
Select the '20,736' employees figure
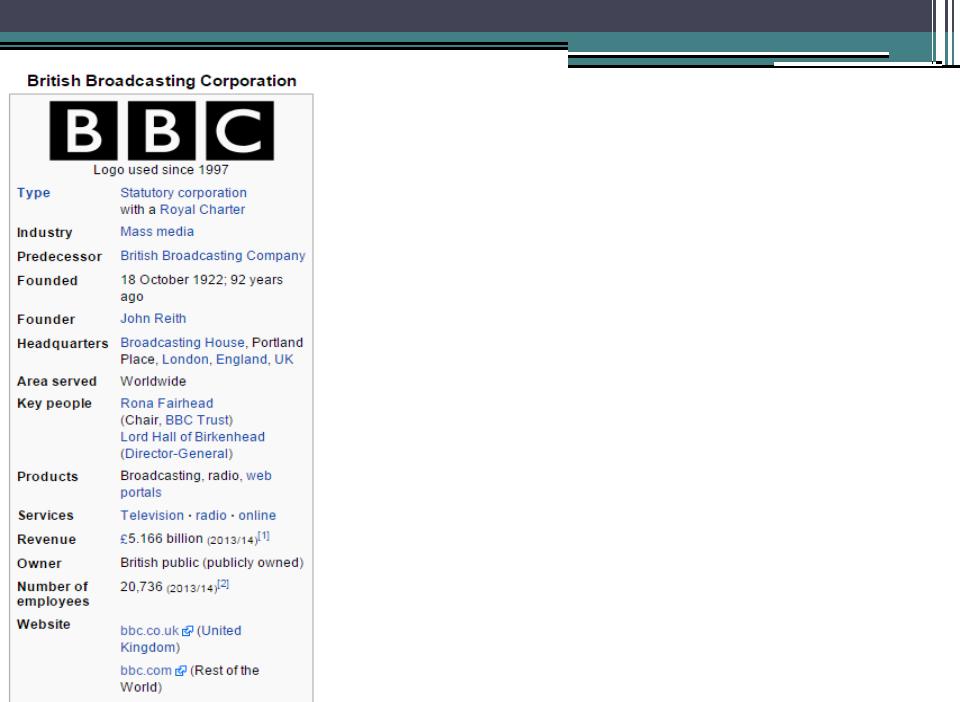(x=141, y=586)
